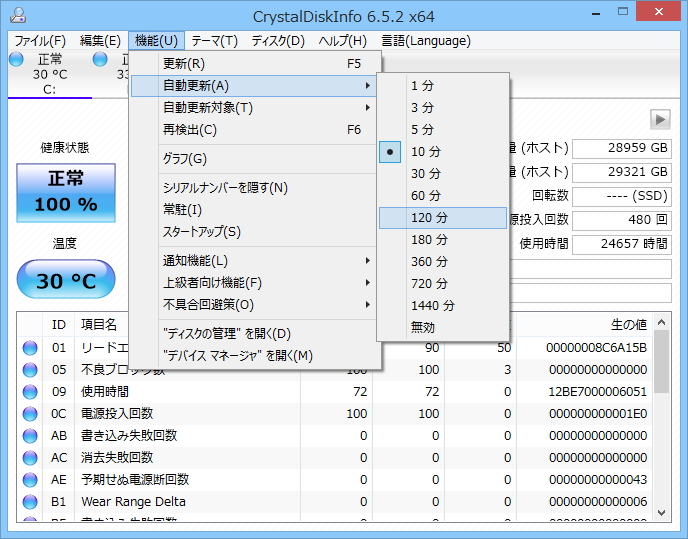Disable auto refresh with 無効
The height and width of the screenshot is (539, 688).
[x=443, y=327]
